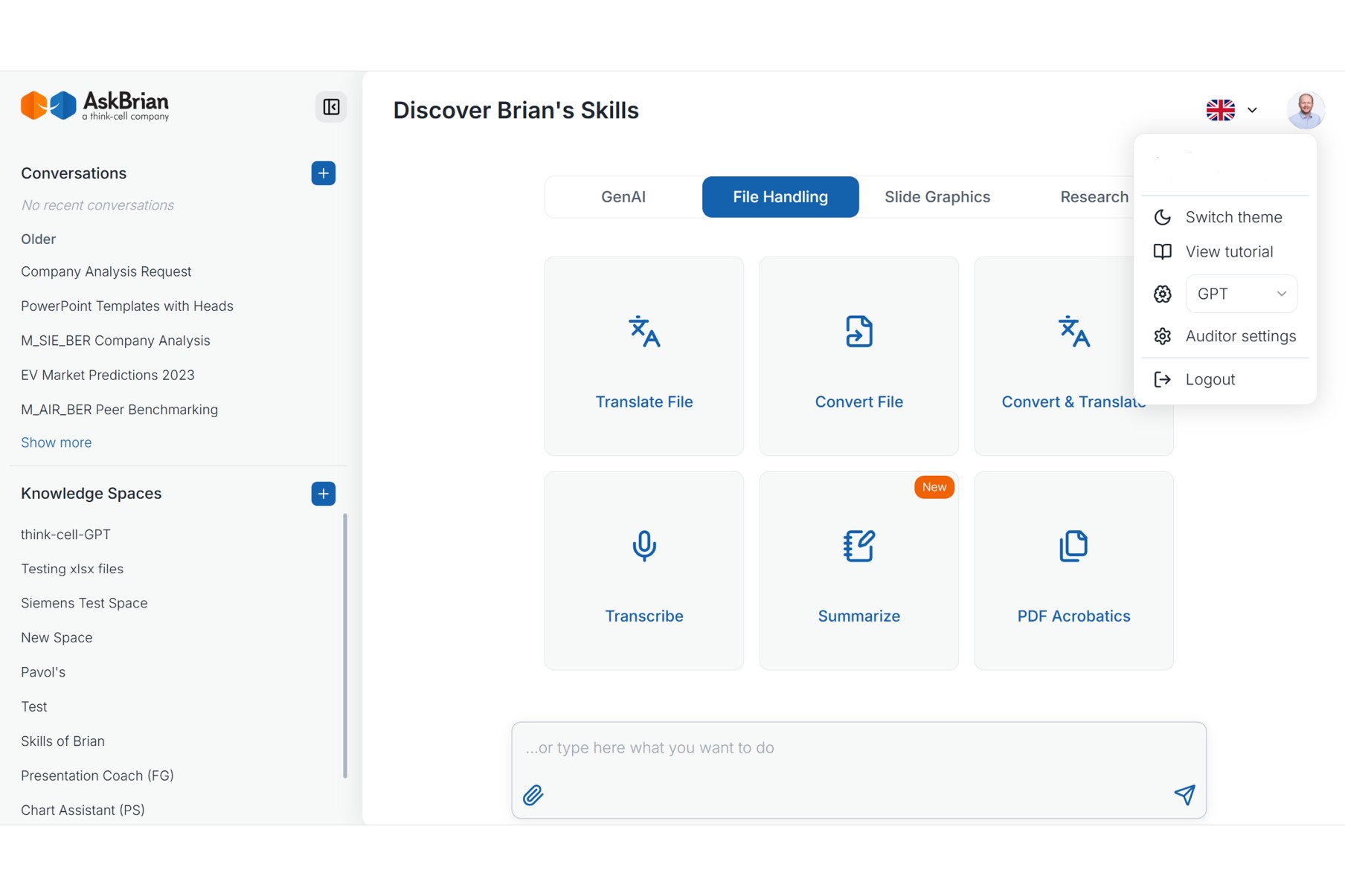This screenshot has width=1345, height=896.
Task: Open the UK flag language selector
Action: tap(1231, 110)
